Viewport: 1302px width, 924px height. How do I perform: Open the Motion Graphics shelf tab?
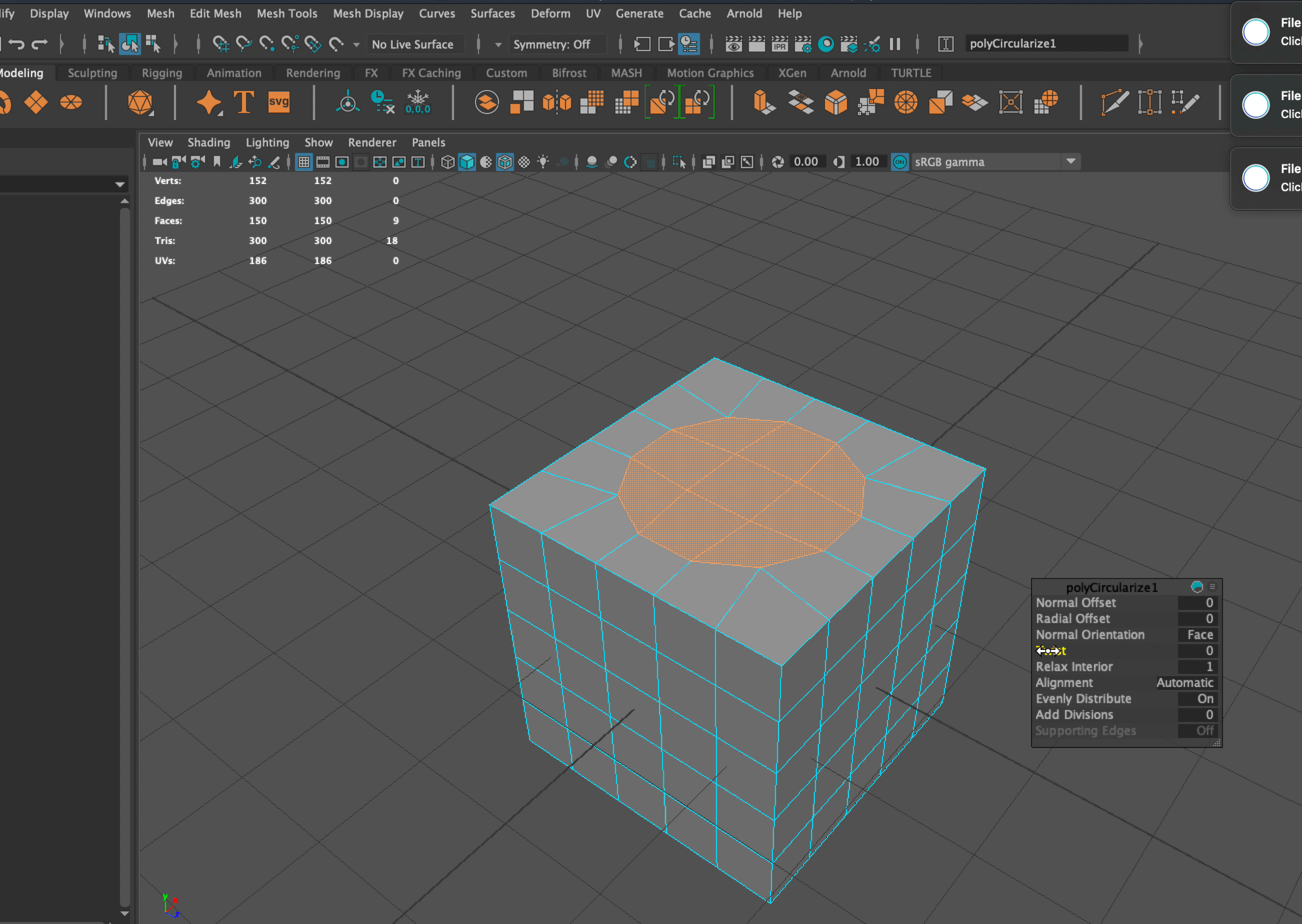coord(710,73)
